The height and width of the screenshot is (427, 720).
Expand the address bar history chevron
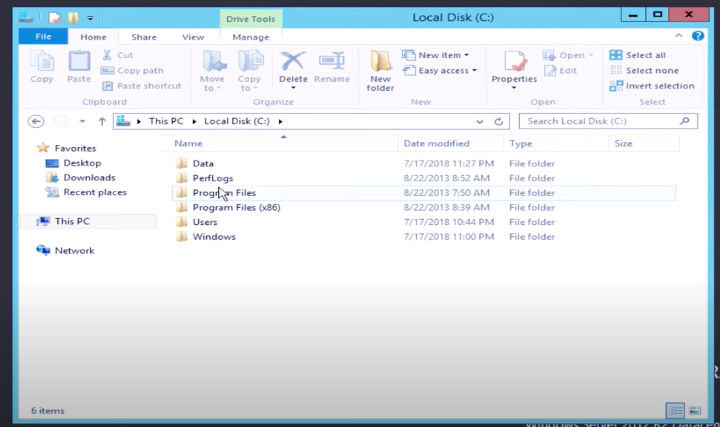[479, 122]
